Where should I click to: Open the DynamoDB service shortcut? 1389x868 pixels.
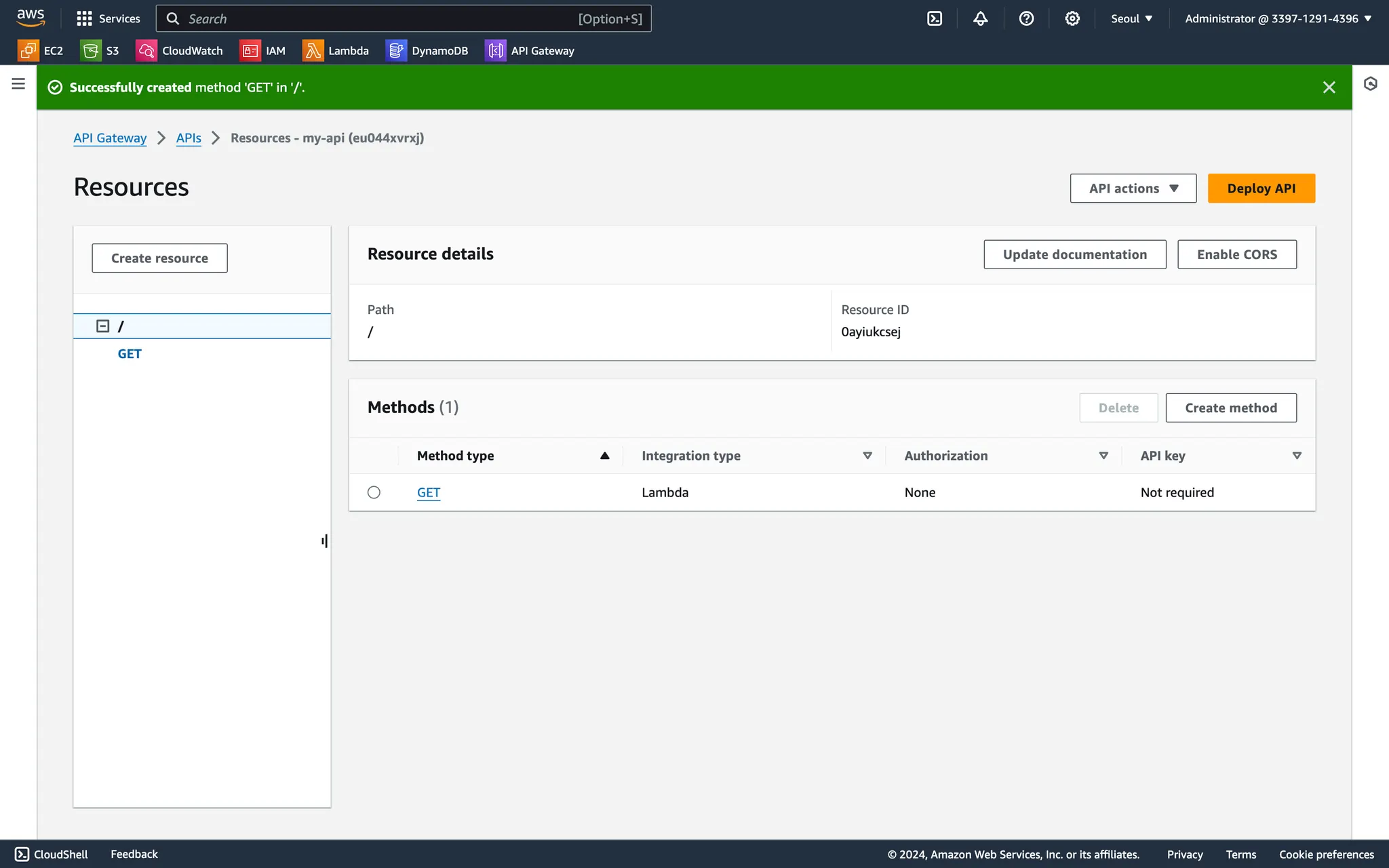pos(427,51)
